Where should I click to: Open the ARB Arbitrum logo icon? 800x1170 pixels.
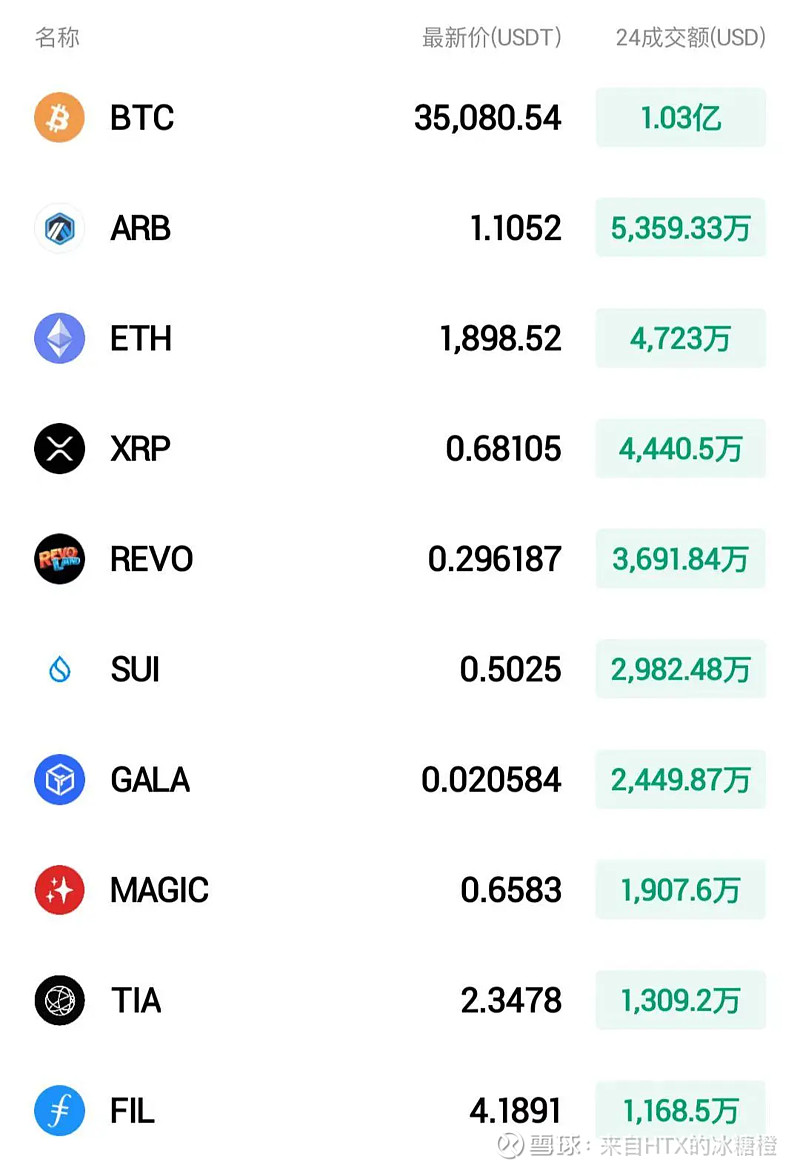pos(60,228)
